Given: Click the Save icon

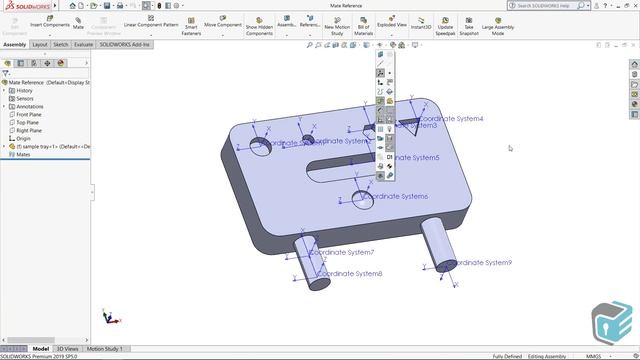Looking at the screenshot, I should coord(107,6).
